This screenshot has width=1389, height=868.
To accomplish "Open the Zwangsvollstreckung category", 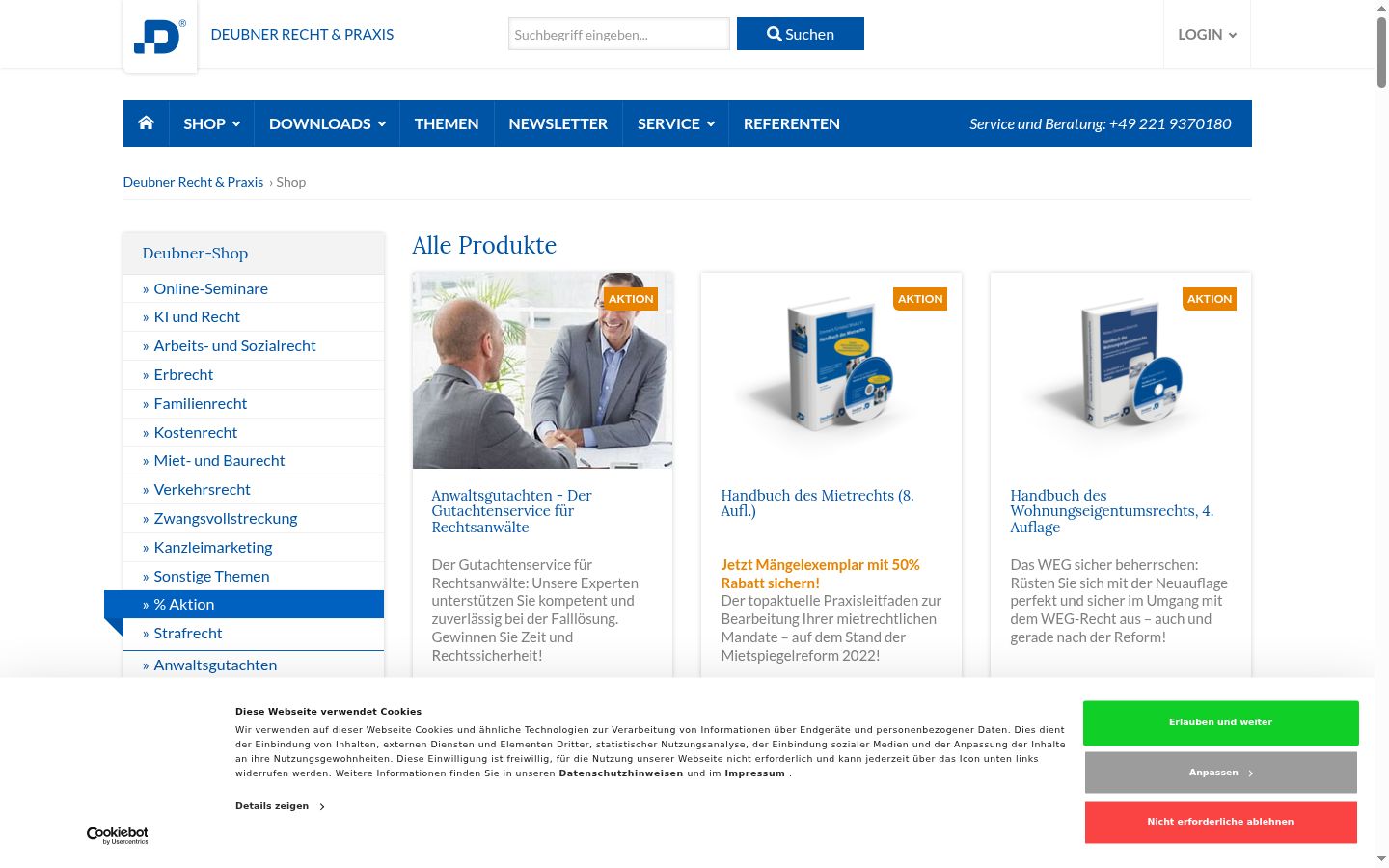I will [x=254, y=519].
